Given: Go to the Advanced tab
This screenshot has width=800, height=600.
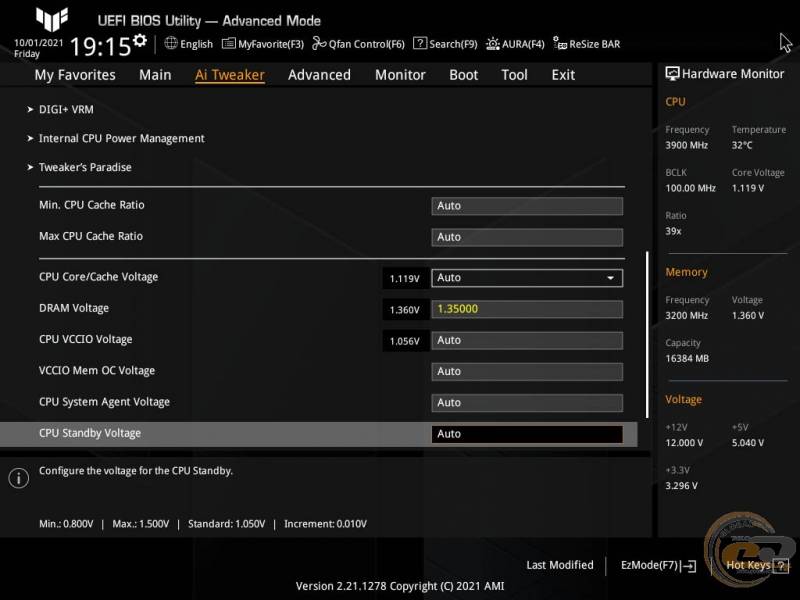Looking at the screenshot, I should (x=319, y=75).
